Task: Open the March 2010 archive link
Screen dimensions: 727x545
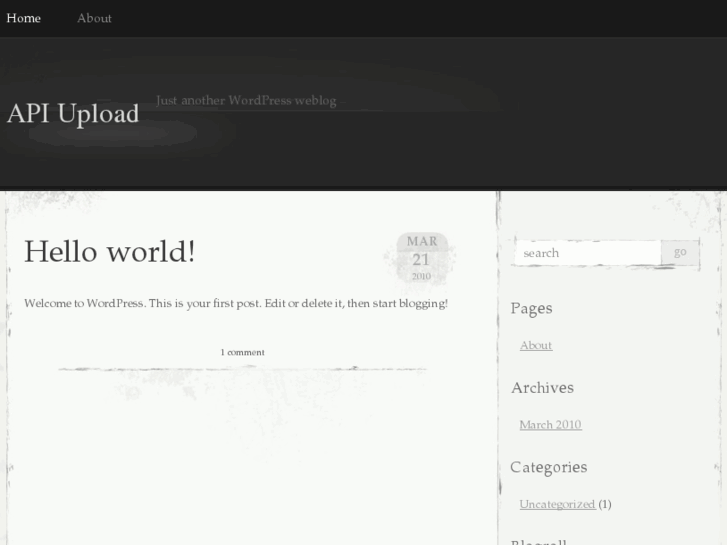Action: (x=550, y=424)
